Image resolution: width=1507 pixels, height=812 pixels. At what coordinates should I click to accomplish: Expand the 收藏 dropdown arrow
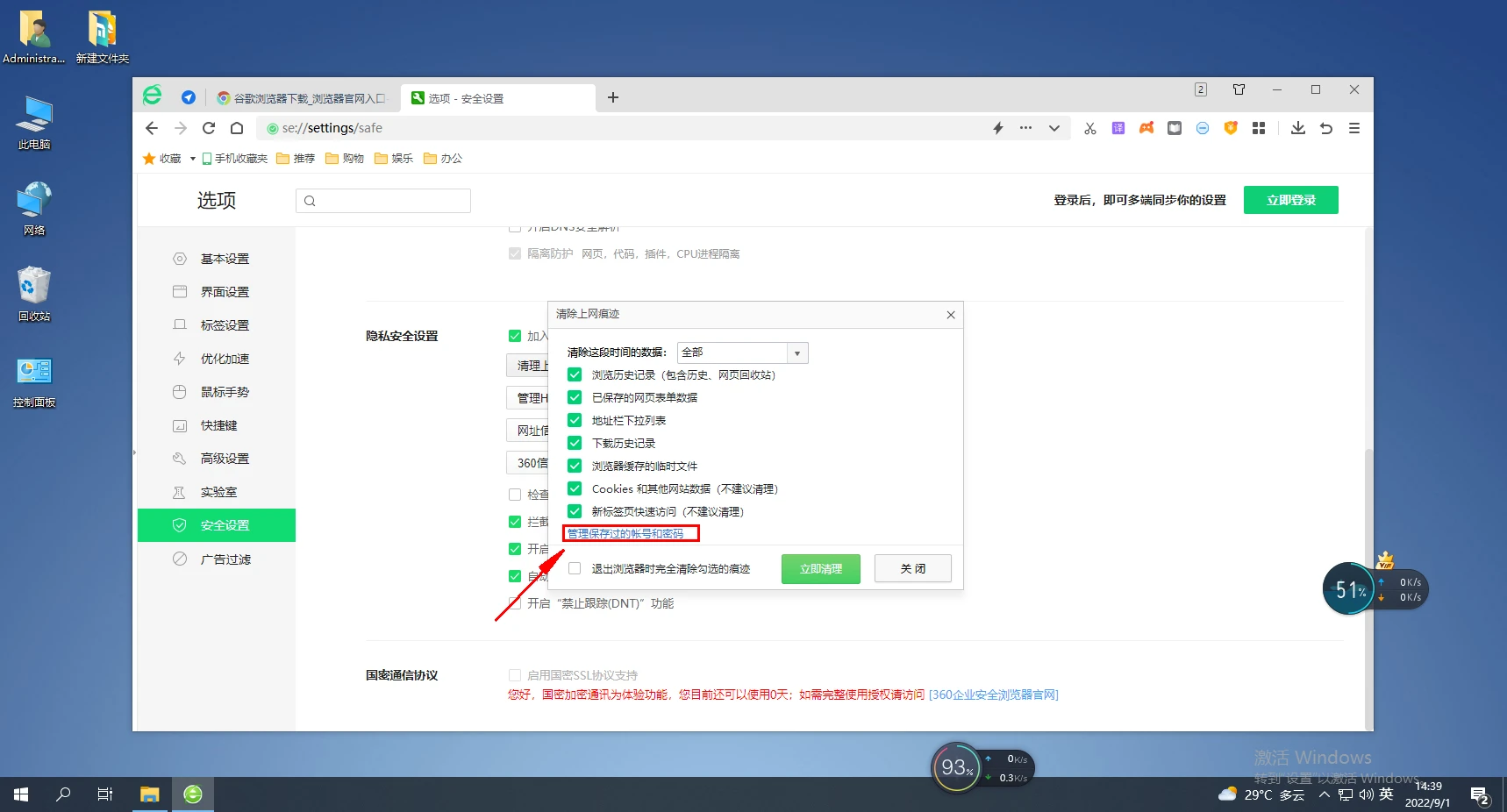point(192,159)
